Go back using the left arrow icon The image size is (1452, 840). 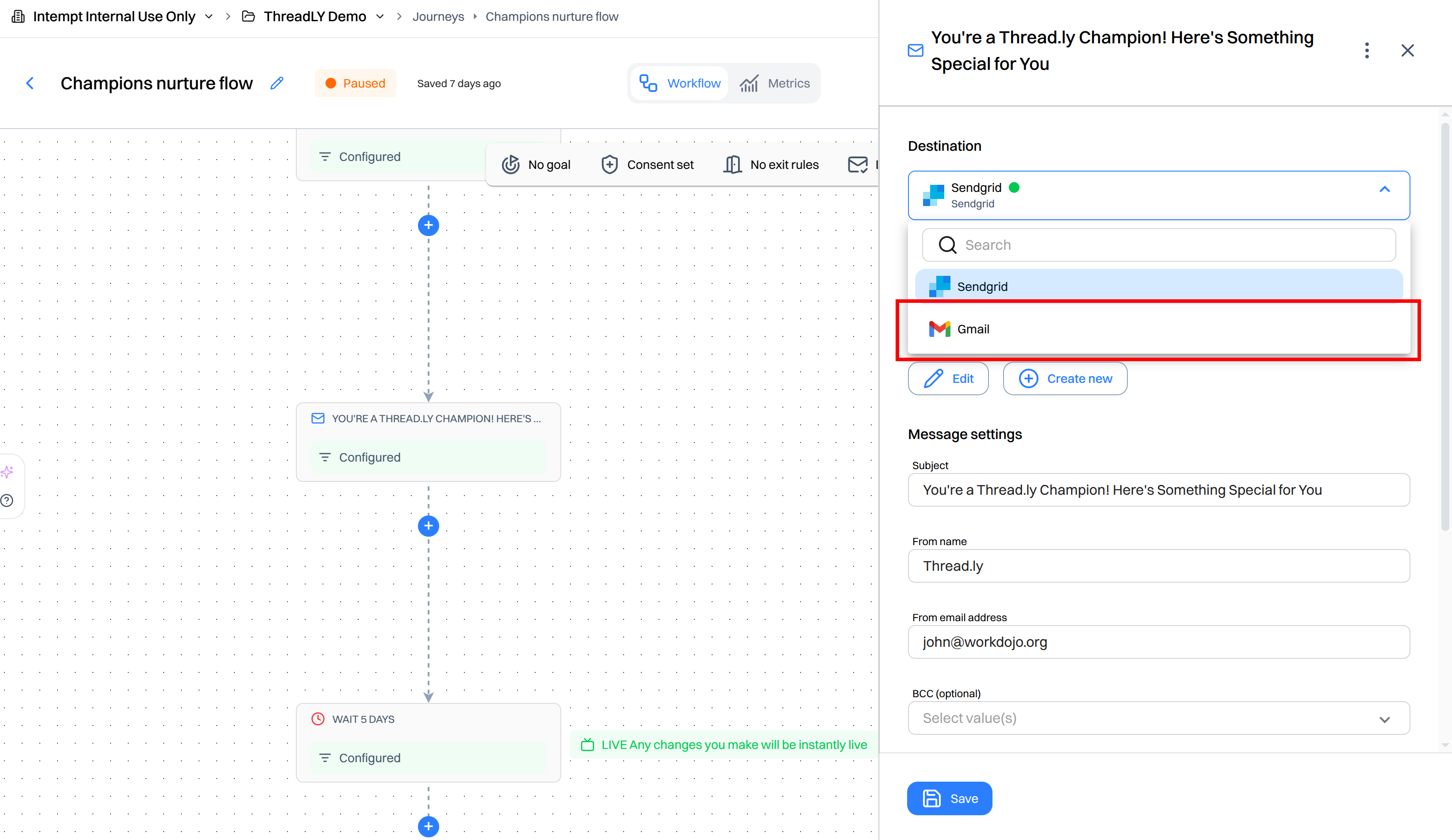(x=30, y=84)
